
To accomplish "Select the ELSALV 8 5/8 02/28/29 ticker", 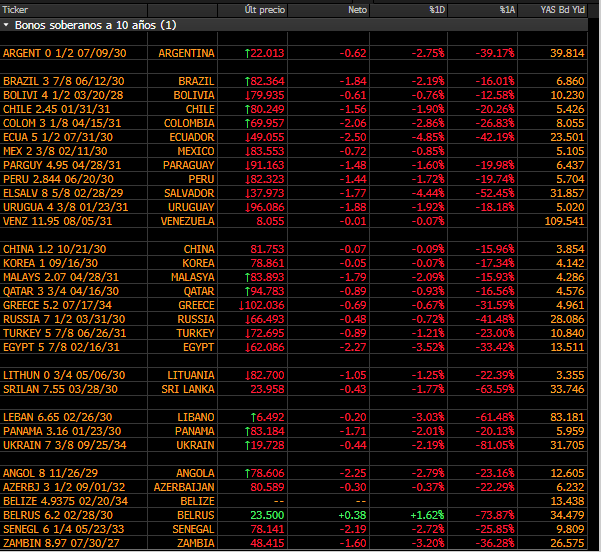I will [63, 193].
